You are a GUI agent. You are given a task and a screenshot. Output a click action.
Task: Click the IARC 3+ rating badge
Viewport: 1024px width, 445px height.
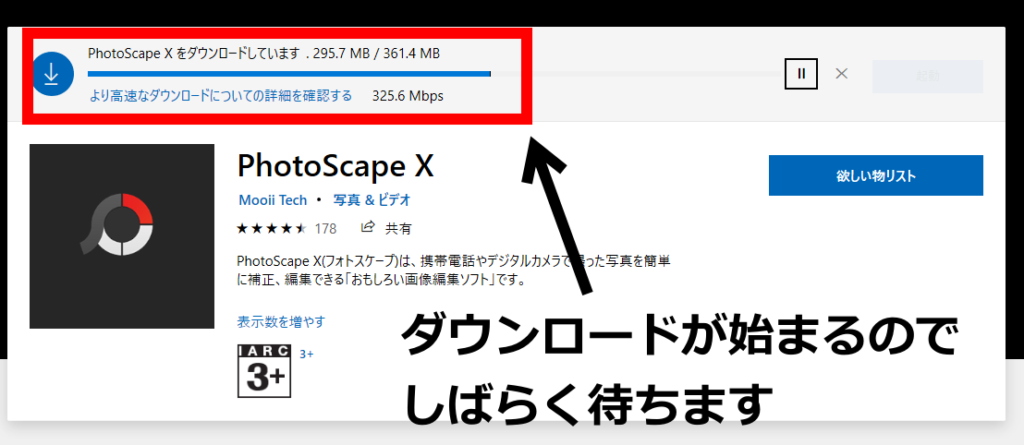point(262,371)
